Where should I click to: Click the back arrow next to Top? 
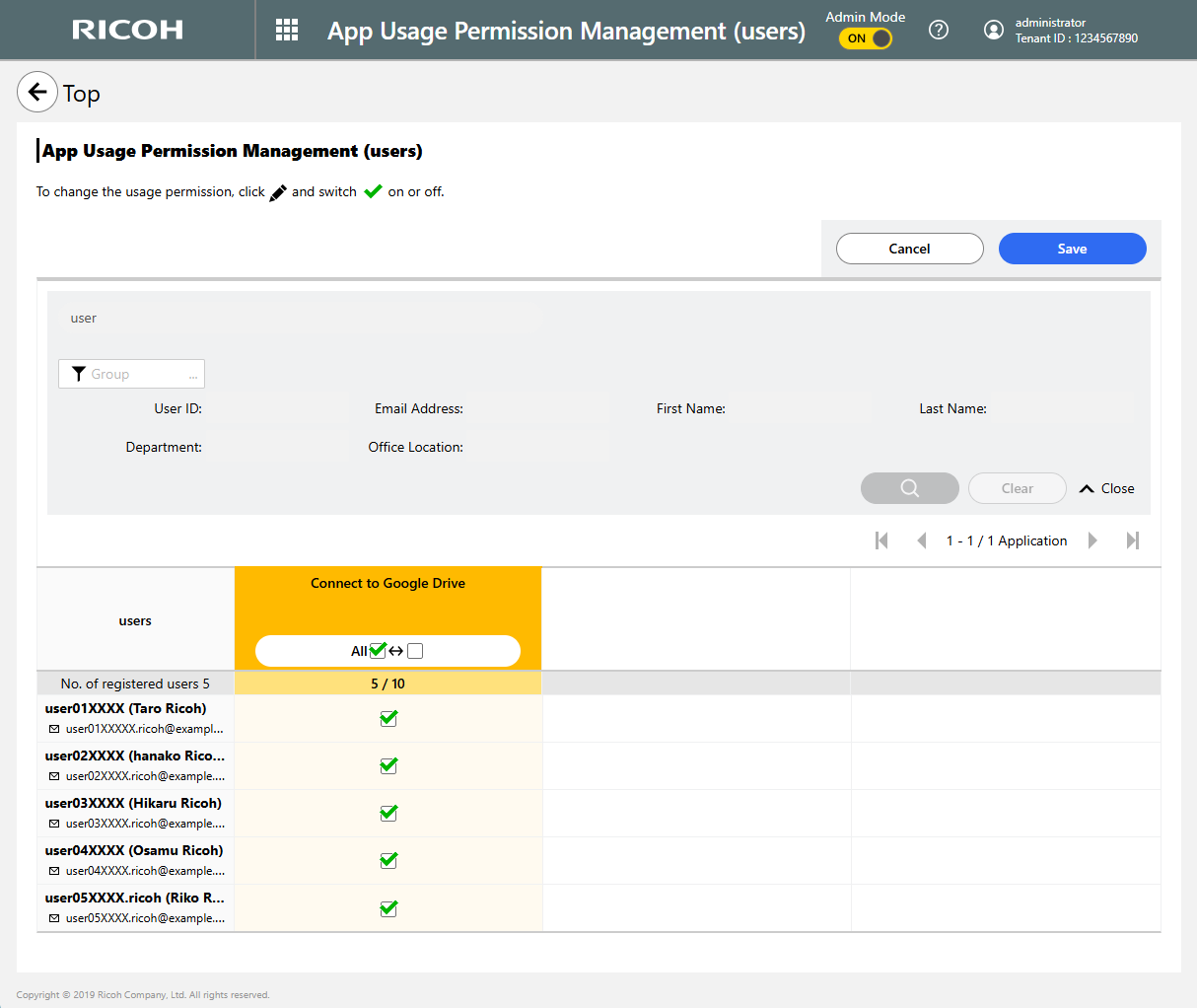(x=37, y=93)
